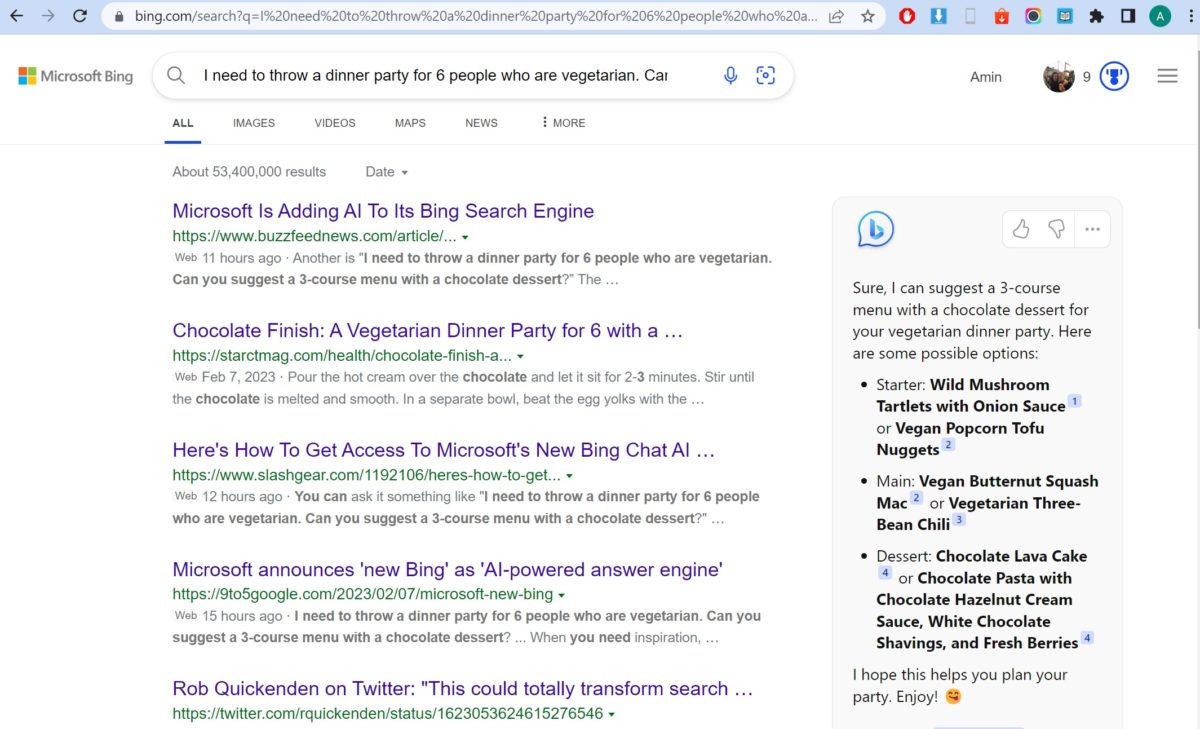The image size is (1200, 729).
Task: Expand buzzfeednews URL dropdown arrow
Action: (x=465, y=238)
